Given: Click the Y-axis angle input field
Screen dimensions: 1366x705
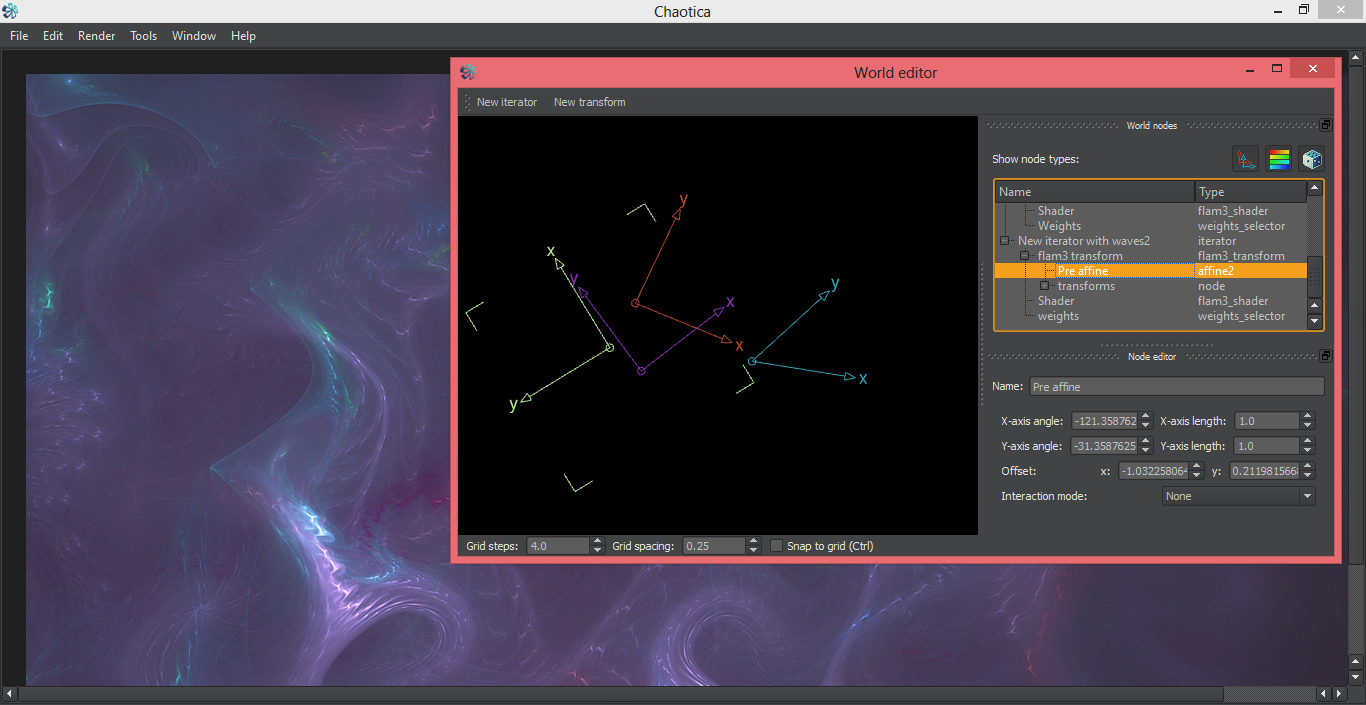Looking at the screenshot, I should click(x=1105, y=446).
